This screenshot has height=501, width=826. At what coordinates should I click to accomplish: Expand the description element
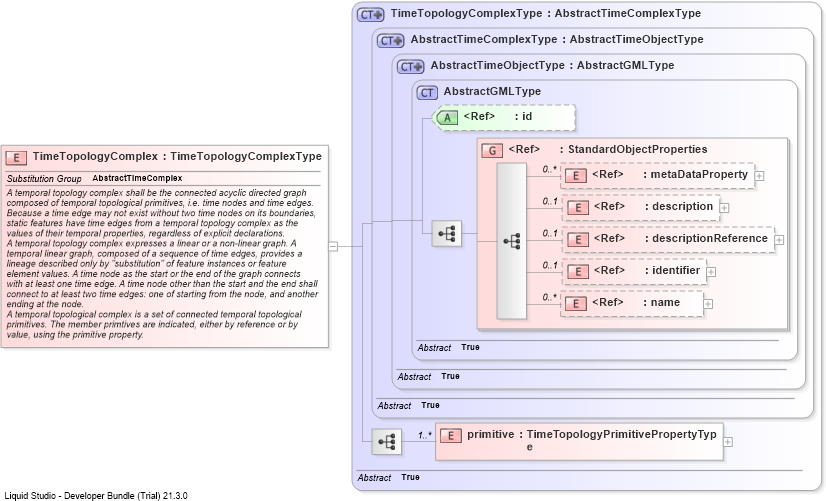click(x=724, y=208)
